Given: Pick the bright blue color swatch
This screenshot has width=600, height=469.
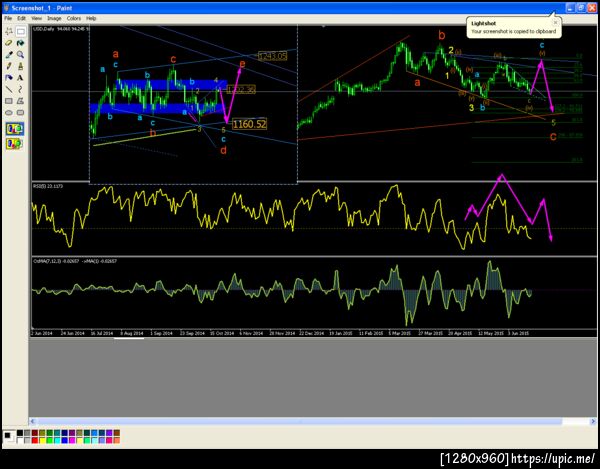Looking at the screenshot, I should pos(65,441).
